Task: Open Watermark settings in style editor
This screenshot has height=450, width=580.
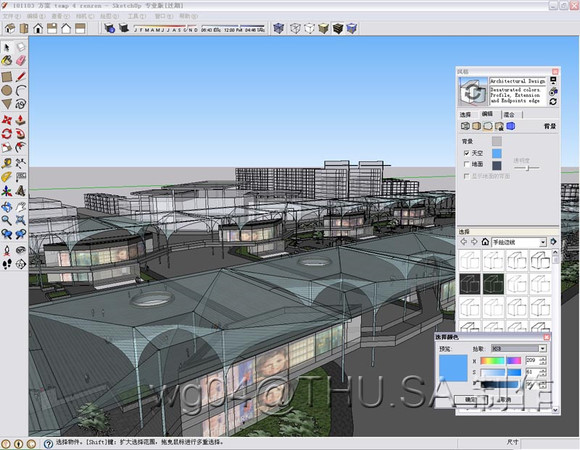Action: tap(499, 126)
